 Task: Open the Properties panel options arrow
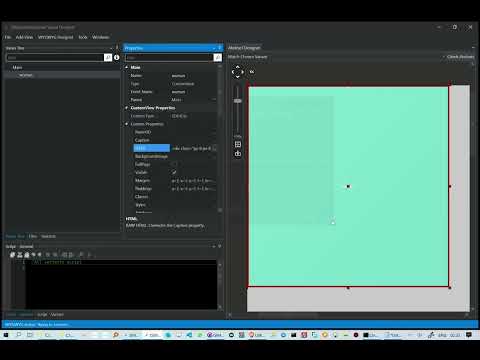click(214, 48)
